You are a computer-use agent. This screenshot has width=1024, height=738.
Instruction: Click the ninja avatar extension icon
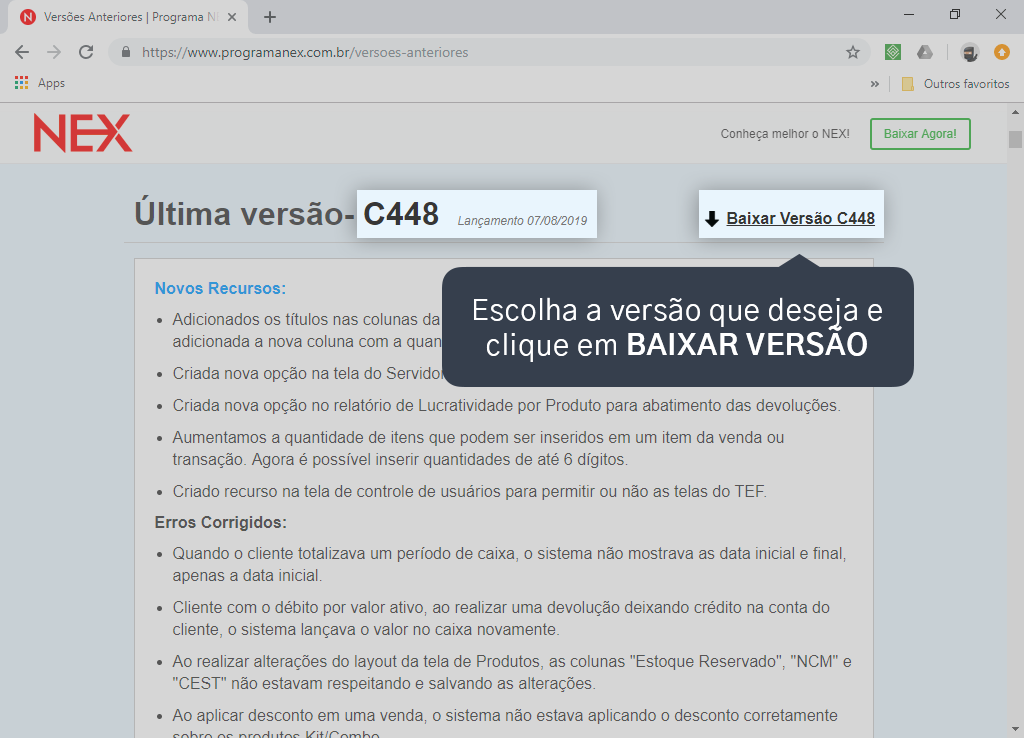[969, 51]
